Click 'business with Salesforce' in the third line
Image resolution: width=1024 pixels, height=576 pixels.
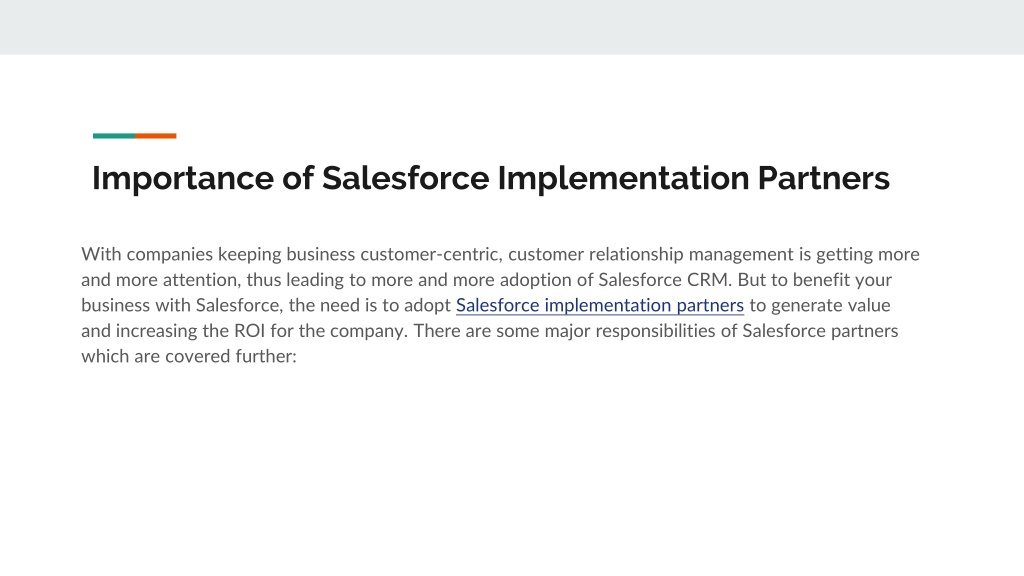(182, 305)
